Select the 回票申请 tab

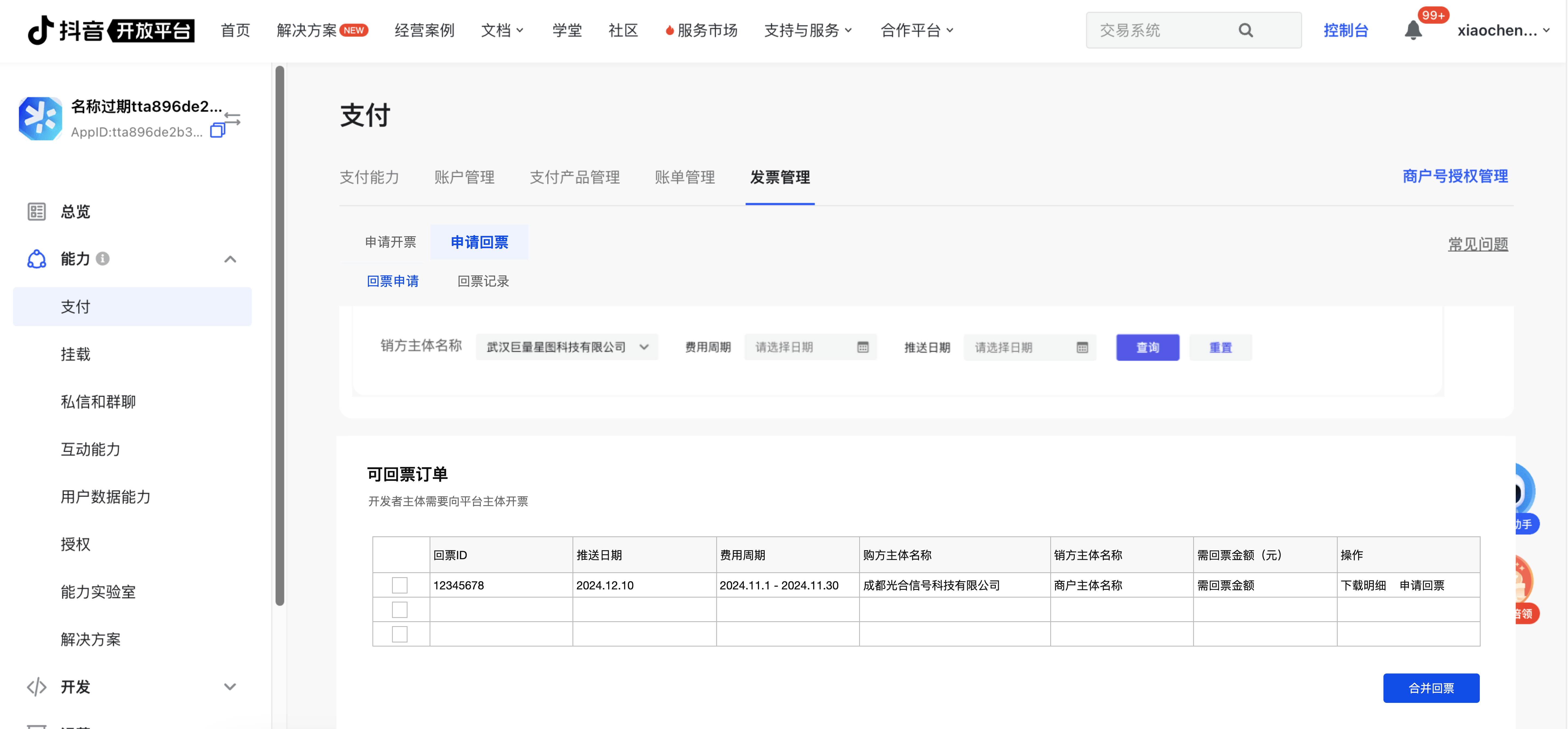pyautogui.click(x=393, y=281)
